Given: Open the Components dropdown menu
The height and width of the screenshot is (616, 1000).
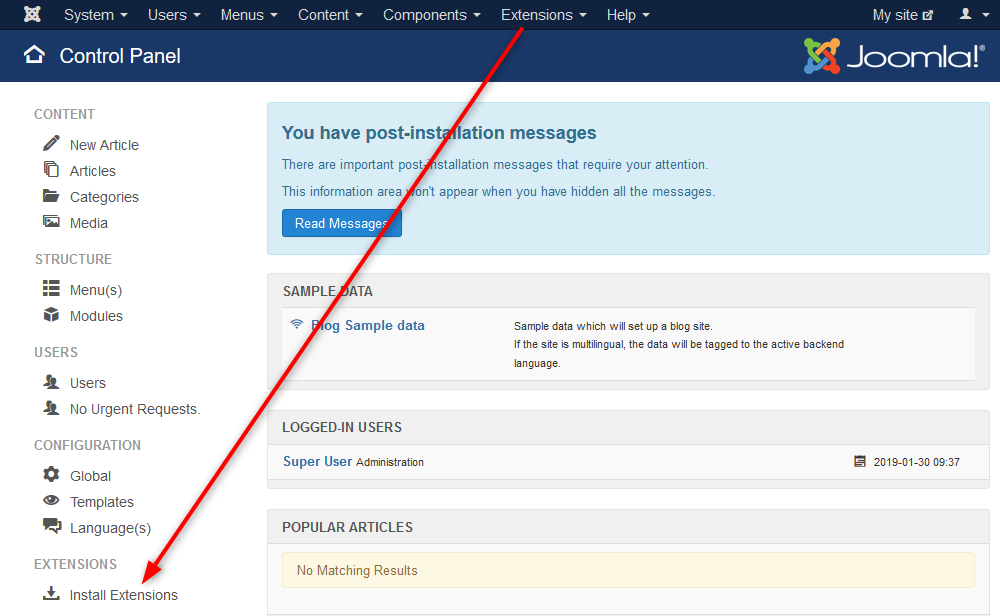Looking at the screenshot, I should (x=431, y=15).
